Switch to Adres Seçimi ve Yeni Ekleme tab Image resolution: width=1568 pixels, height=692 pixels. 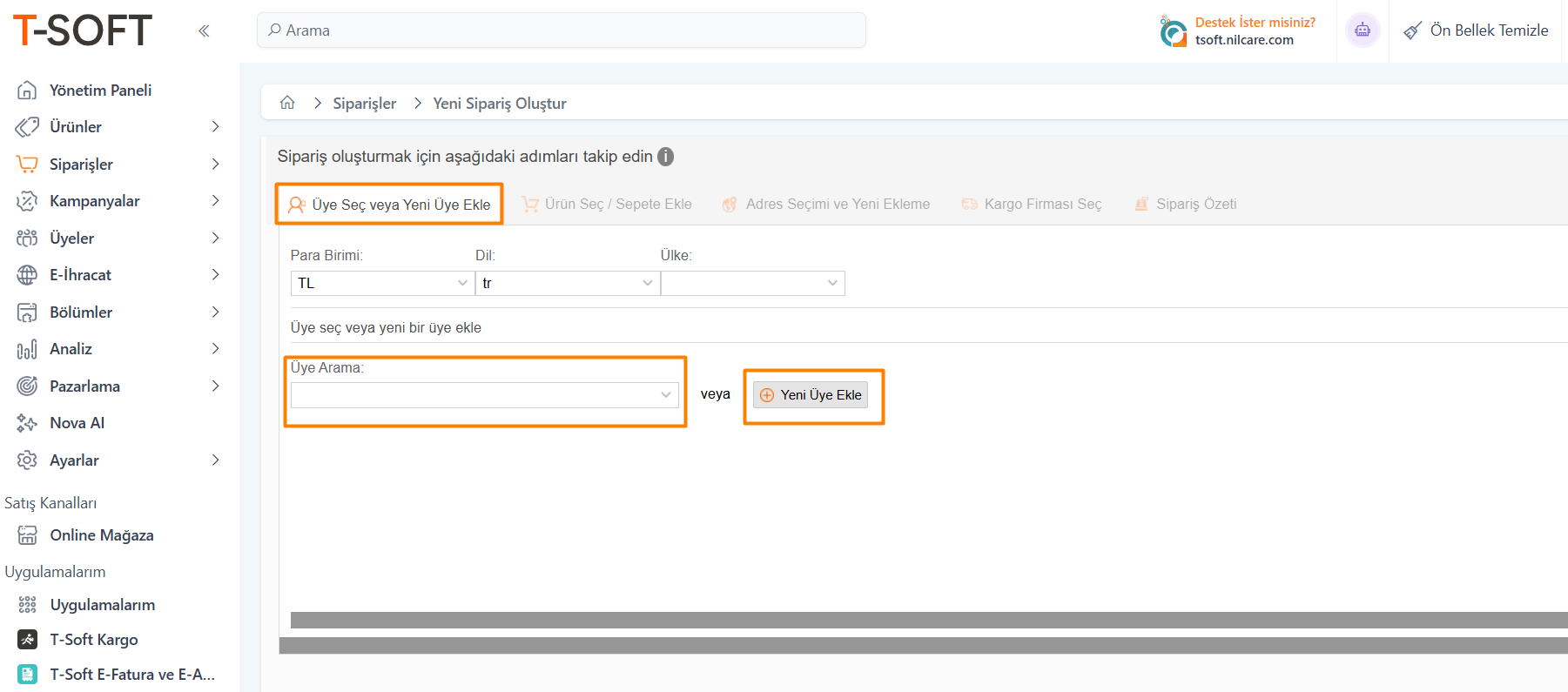(x=826, y=204)
